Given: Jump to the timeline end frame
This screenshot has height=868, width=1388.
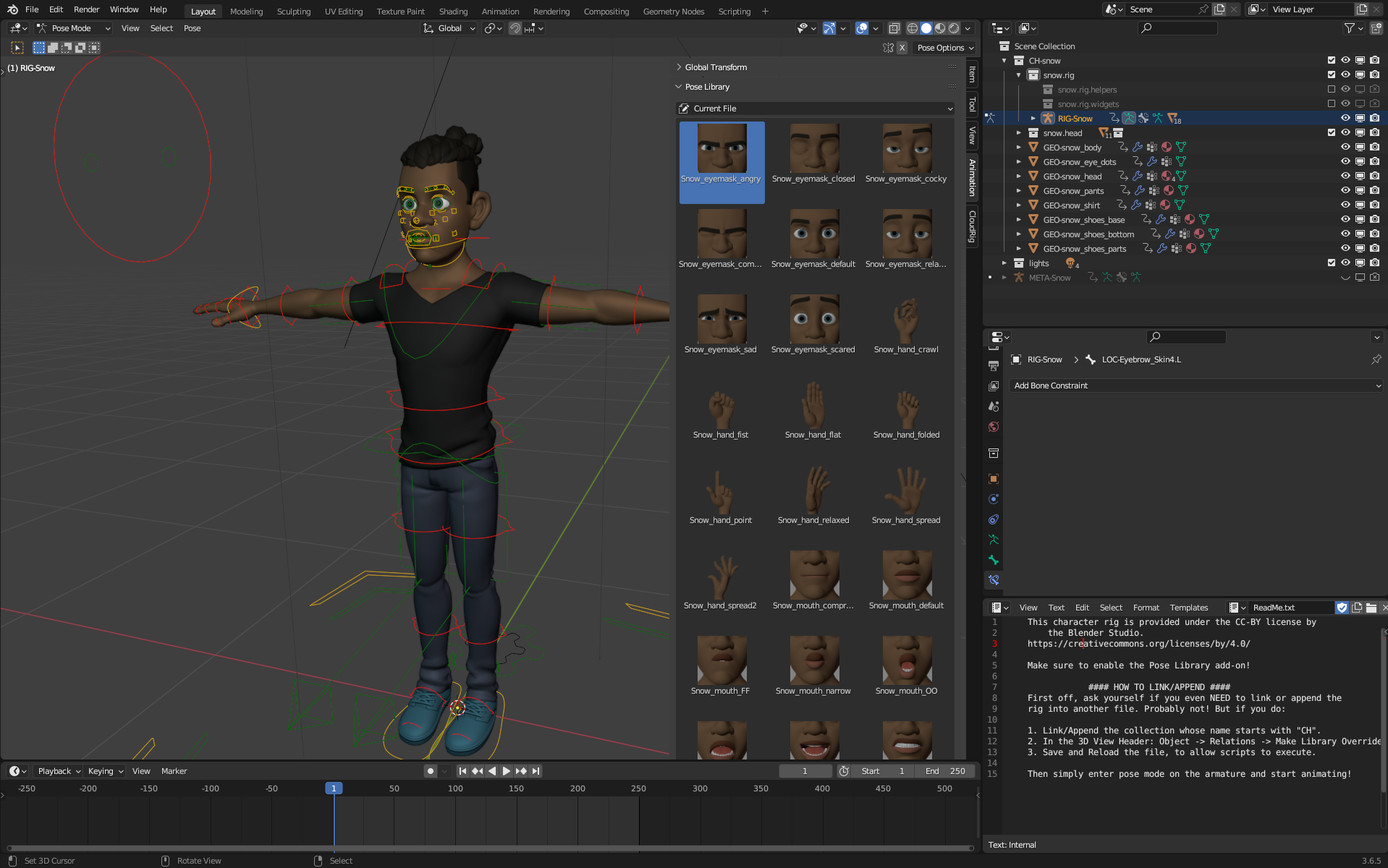Looking at the screenshot, I should pyautogui.click(x=536, y=771).
